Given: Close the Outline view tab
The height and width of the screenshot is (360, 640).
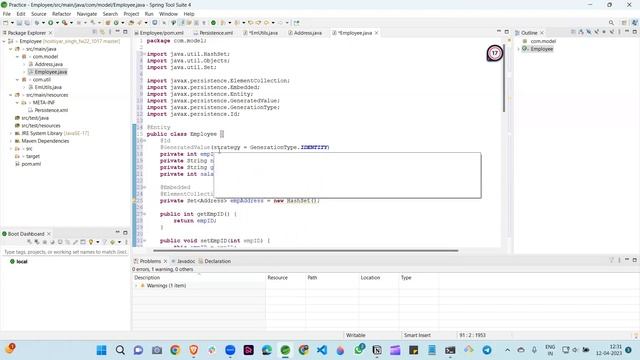Looking at the screenshot, I should pyautogui.click(x=542, y=33).
